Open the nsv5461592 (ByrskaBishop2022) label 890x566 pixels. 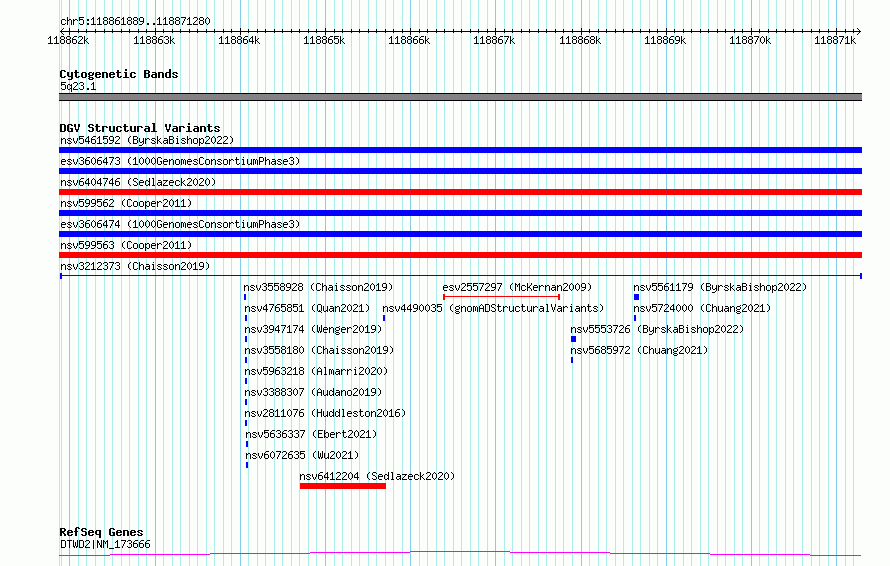[x=147, y=140]
